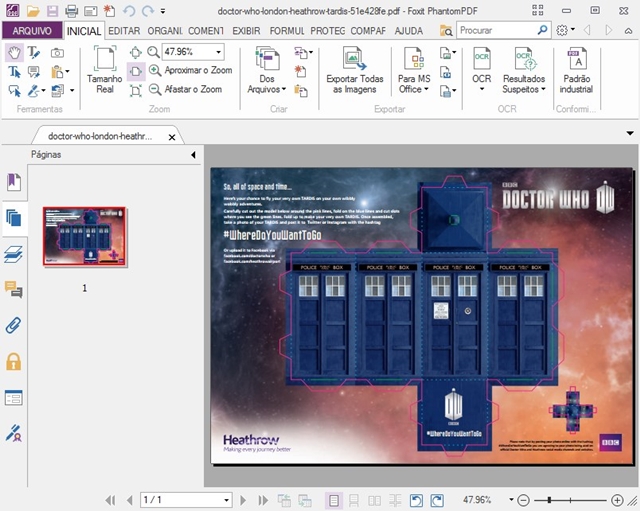640x511 pixels.
Task: Open the Layers panel icon
Action: coord(13,254)
